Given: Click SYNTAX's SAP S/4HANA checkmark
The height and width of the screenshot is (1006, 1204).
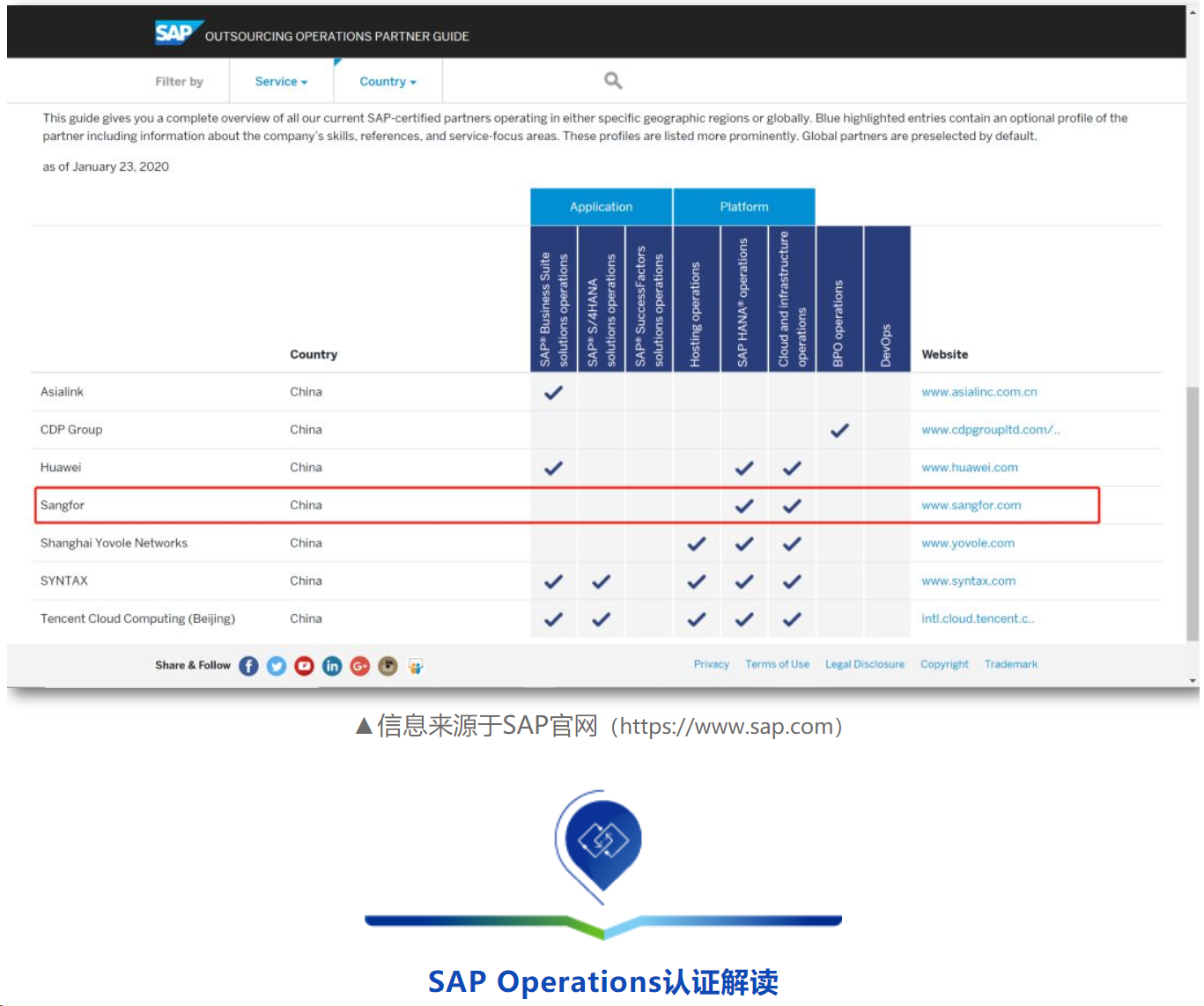Looking at the screenshot, I should [x=601, y=582].
